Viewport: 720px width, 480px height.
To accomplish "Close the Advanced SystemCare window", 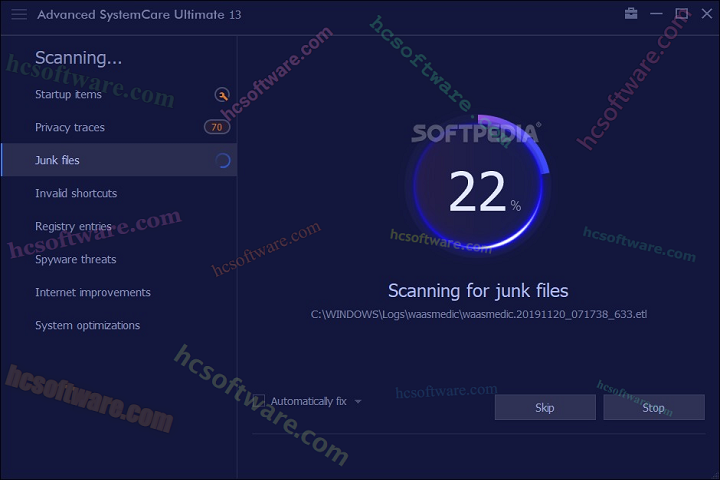I will click(707, 14).
